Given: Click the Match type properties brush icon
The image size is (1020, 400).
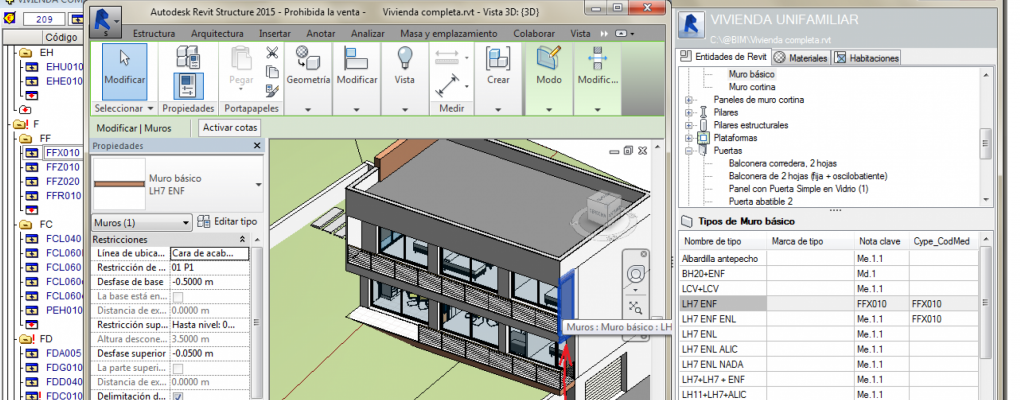Looking at the screenshot, I should (x=273, y=90).
